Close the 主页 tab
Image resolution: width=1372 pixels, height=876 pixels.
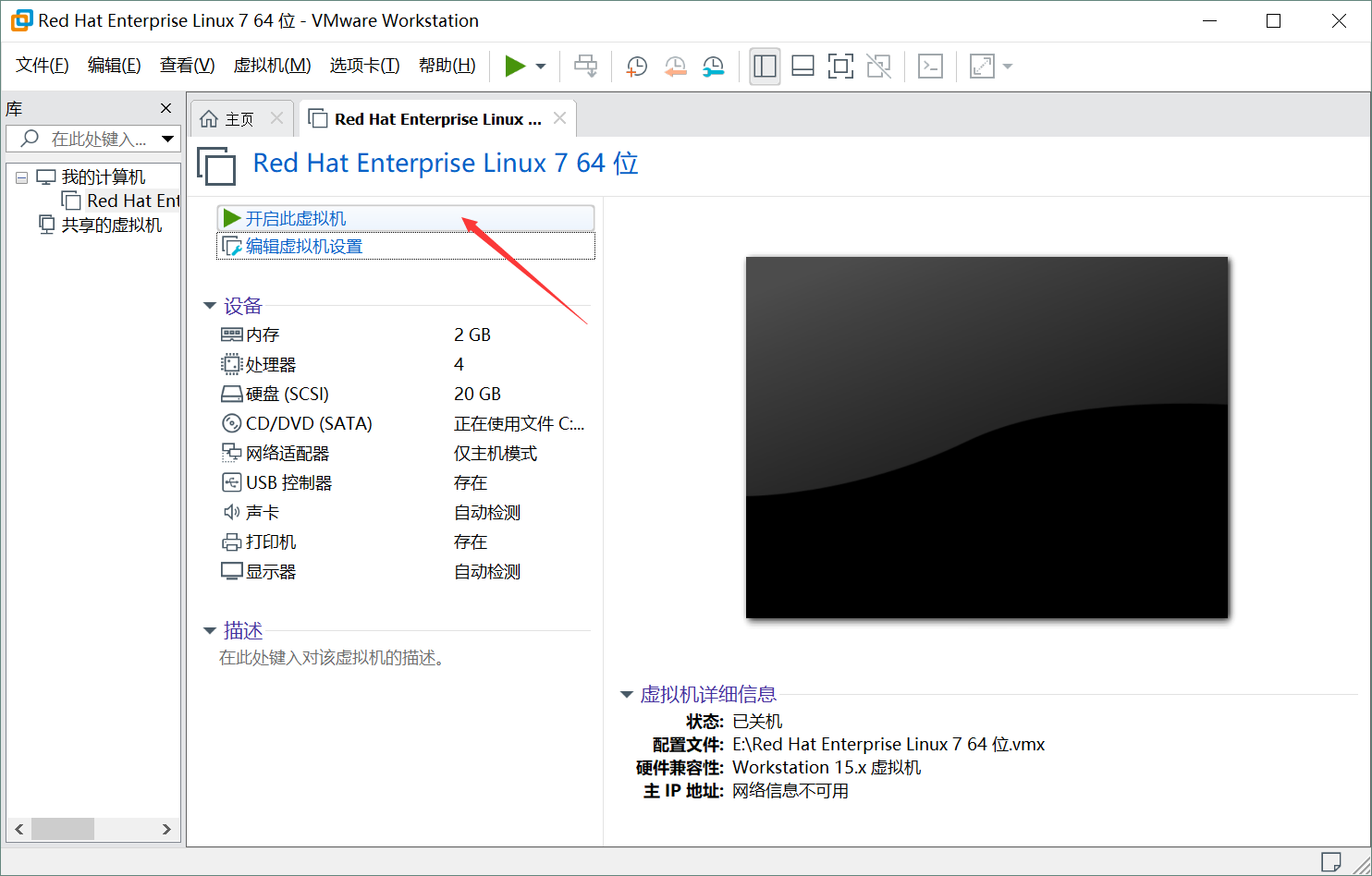[276, 118]
